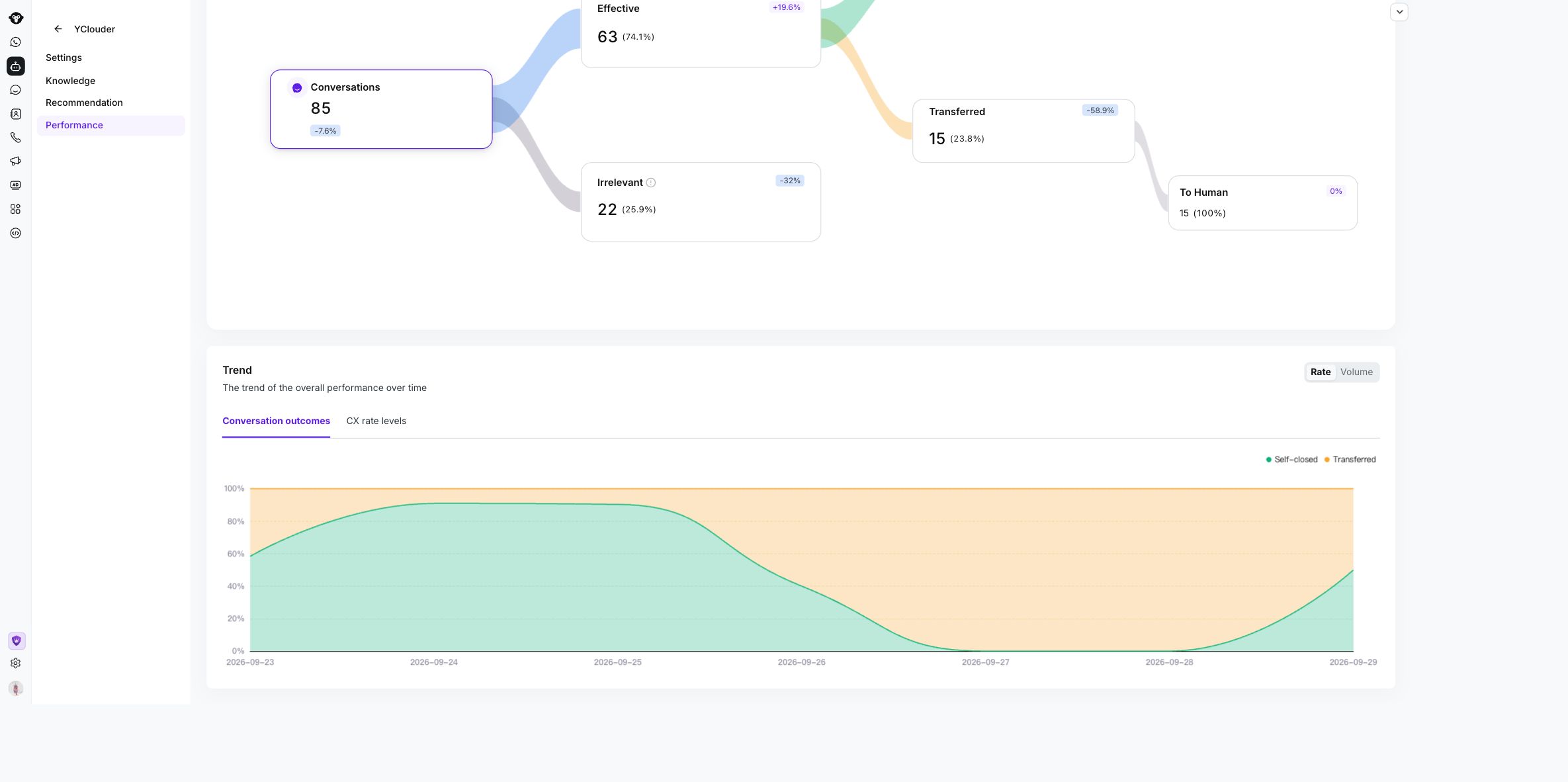The image size is (1568, 782).
Task: Go back using the arrow beside YClouder
Action: point(58,29)
